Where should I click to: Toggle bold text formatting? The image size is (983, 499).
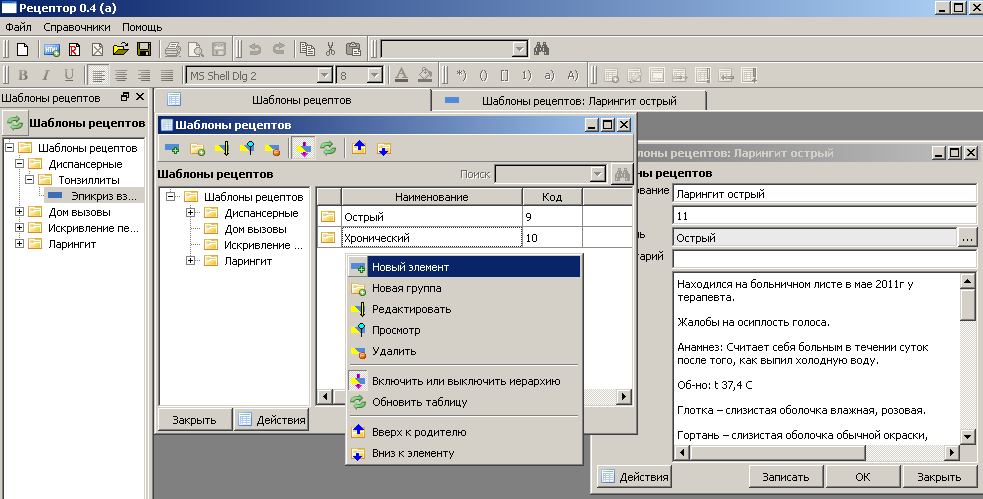[22, 75]
